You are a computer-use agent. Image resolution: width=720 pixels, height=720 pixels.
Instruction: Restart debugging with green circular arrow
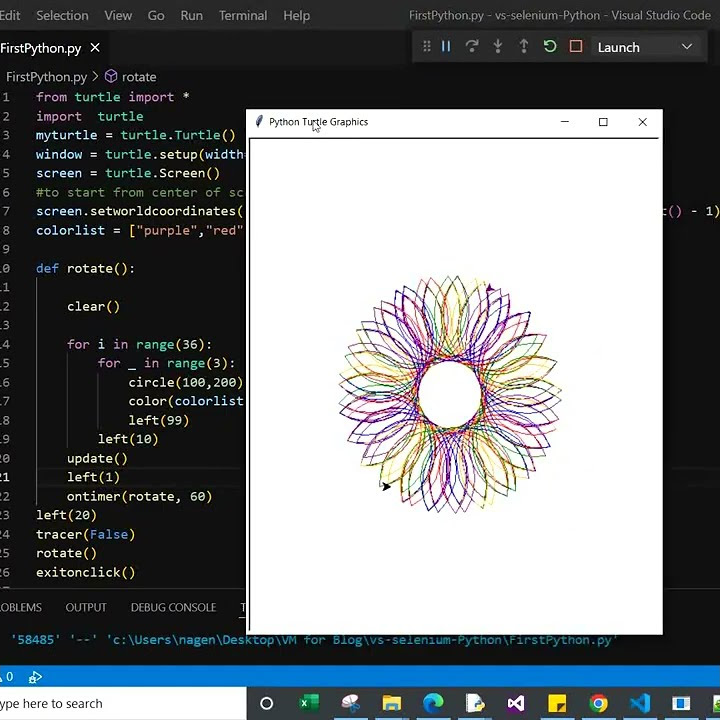click(x=550, y=46)
